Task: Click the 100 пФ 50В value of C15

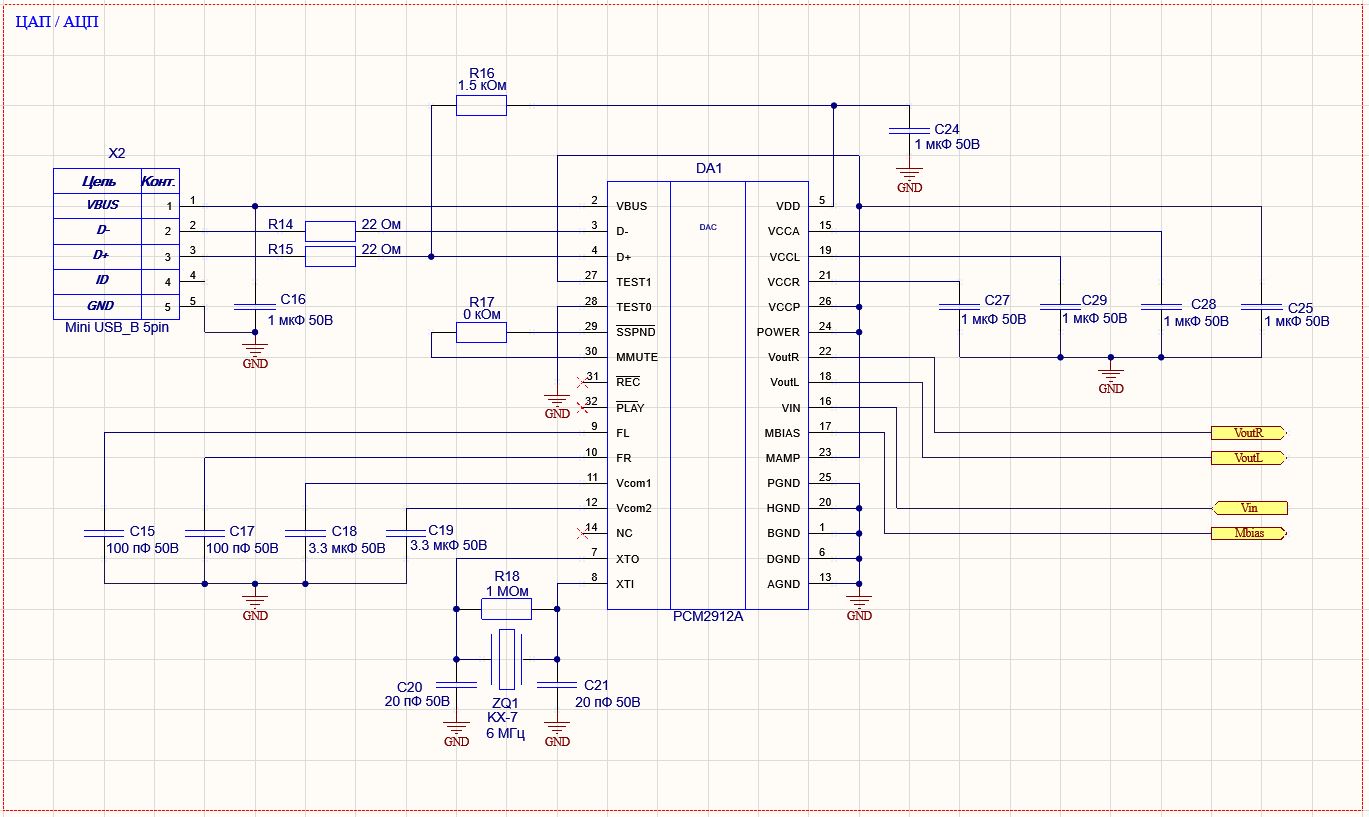Action: coord(143,548)
